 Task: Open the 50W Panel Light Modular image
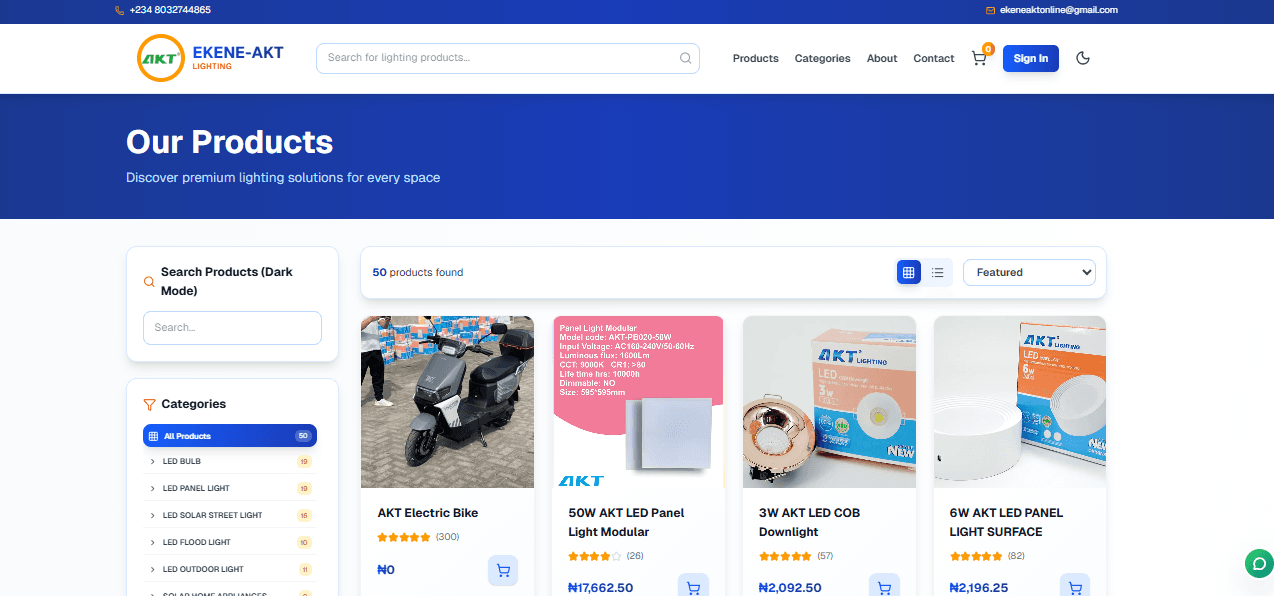tap(638, 402)
